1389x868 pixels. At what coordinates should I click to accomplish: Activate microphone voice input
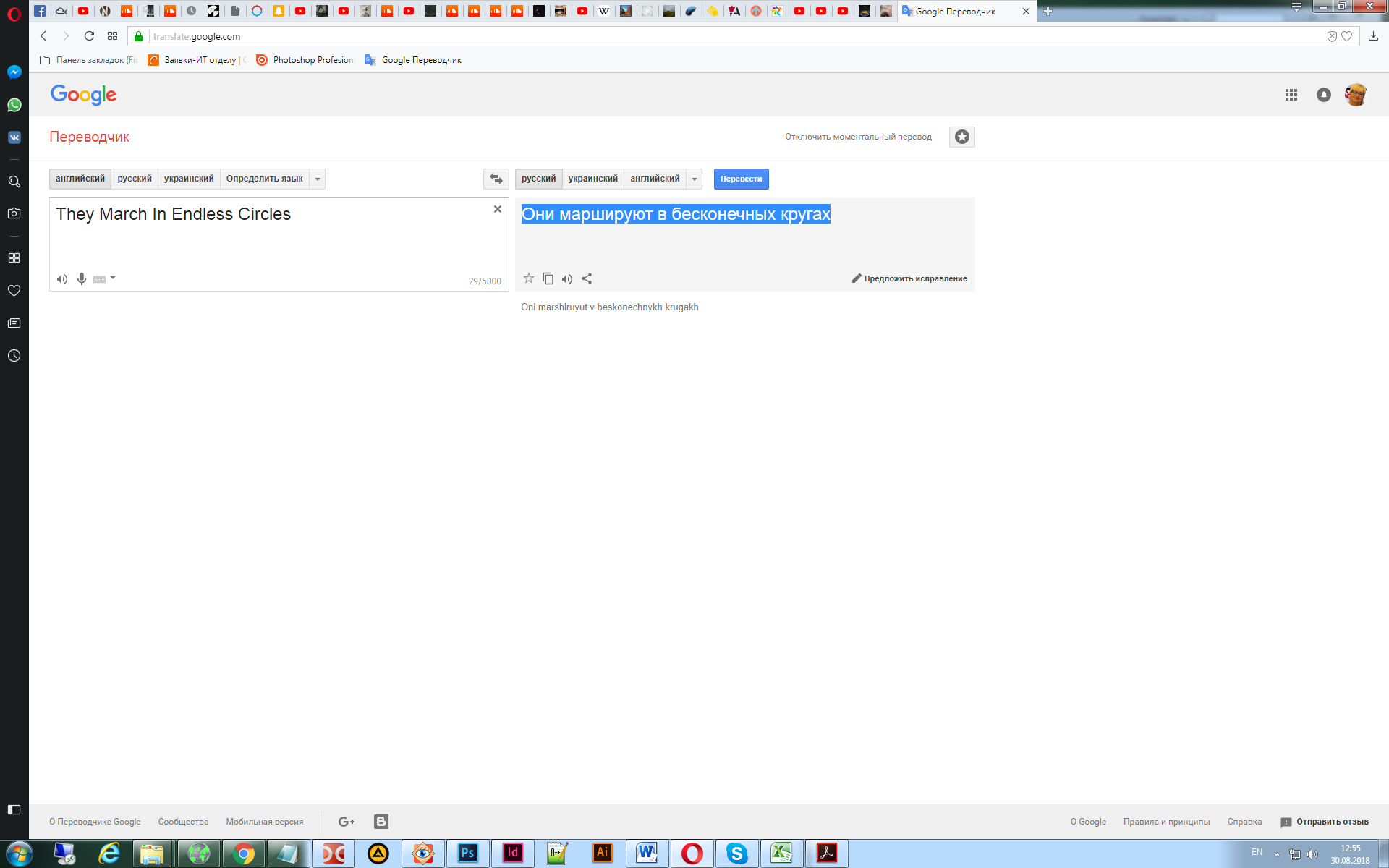(82, 279)
